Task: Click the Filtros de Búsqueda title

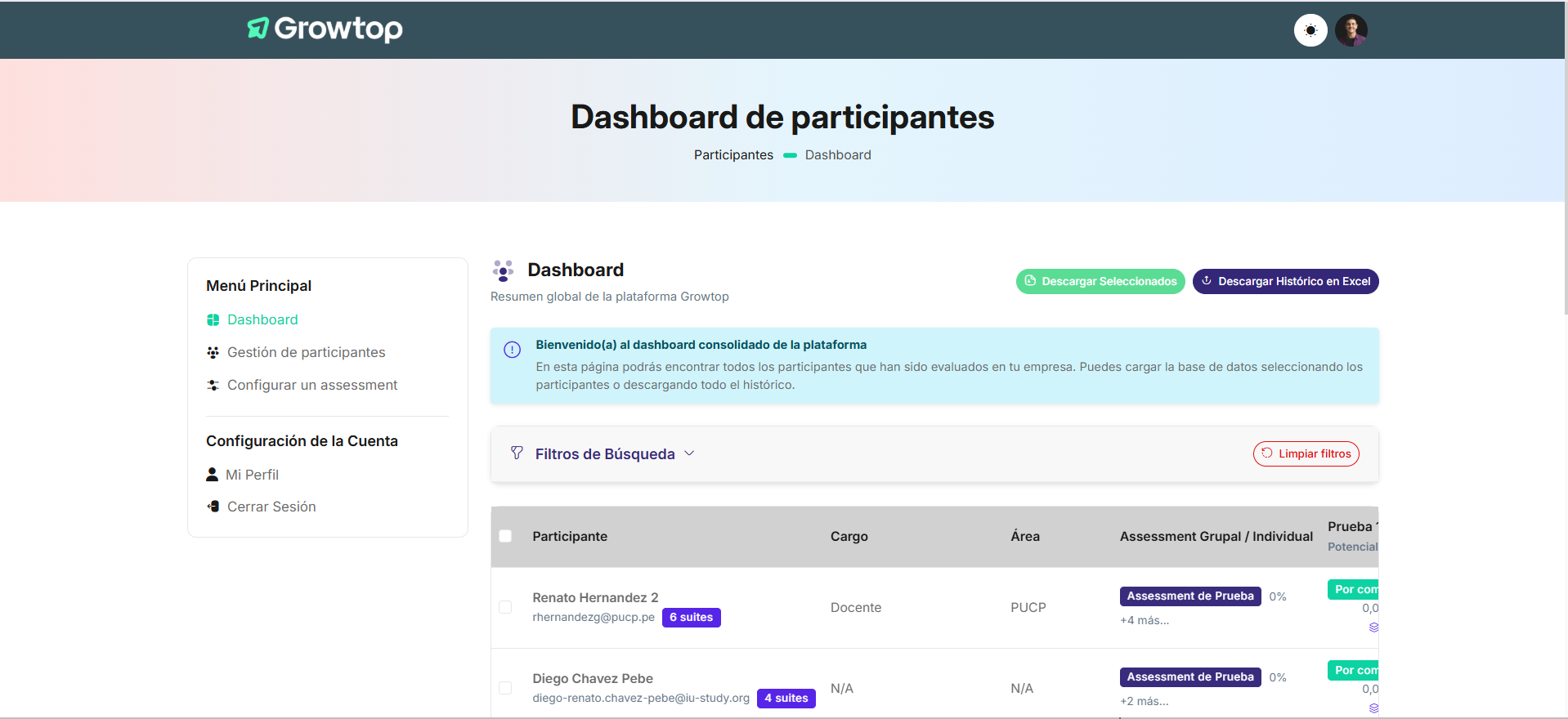Action: click(605, 454)
